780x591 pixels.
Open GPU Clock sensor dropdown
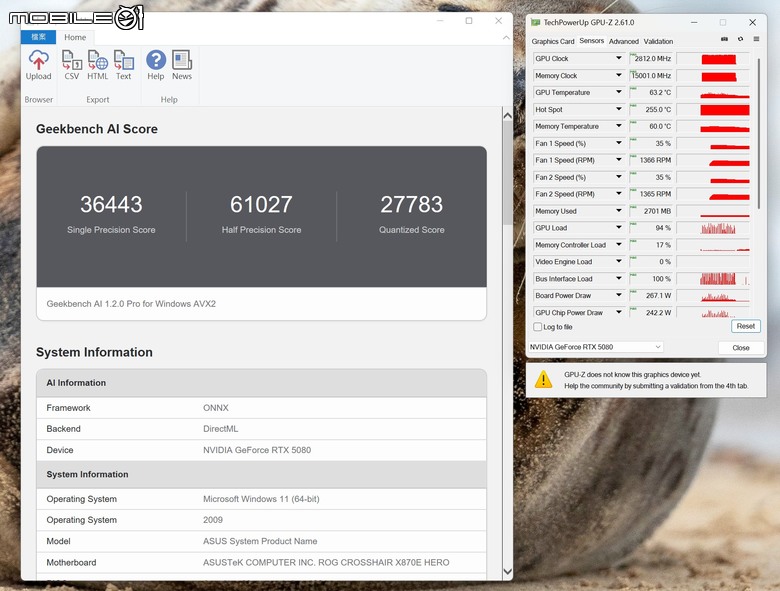618,58
